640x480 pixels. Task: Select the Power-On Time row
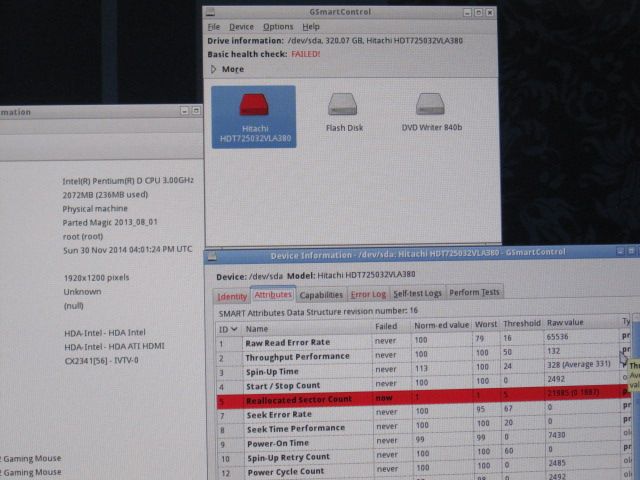coord(423,440)
